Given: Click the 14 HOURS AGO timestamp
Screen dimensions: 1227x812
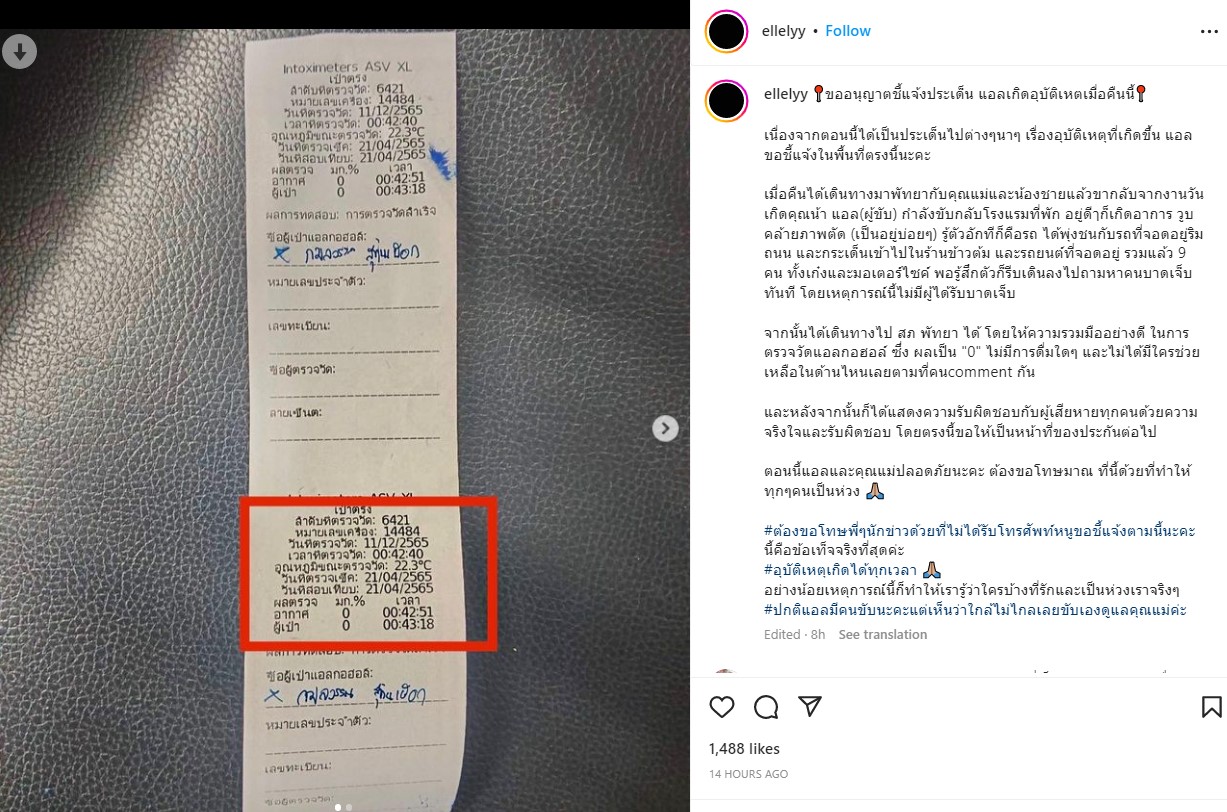Looking at the screenshot, I should point(748,773).
